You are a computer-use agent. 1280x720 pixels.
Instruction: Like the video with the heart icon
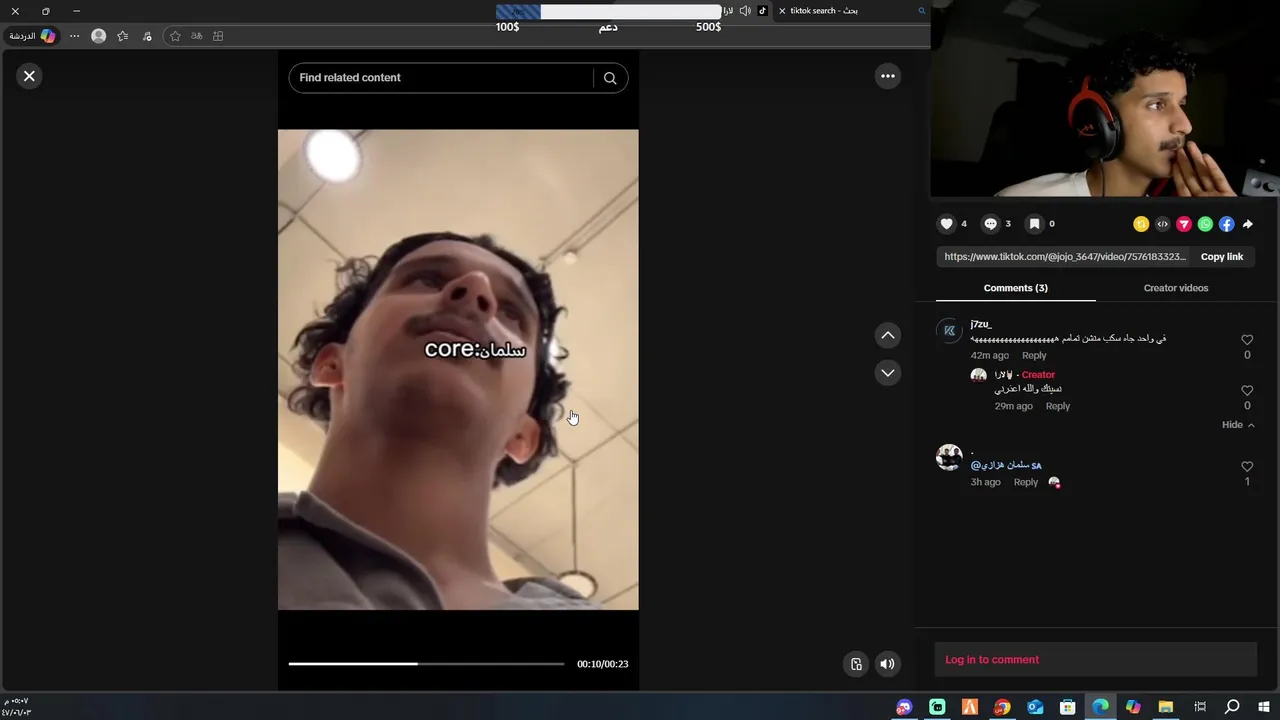pos(946,224)
